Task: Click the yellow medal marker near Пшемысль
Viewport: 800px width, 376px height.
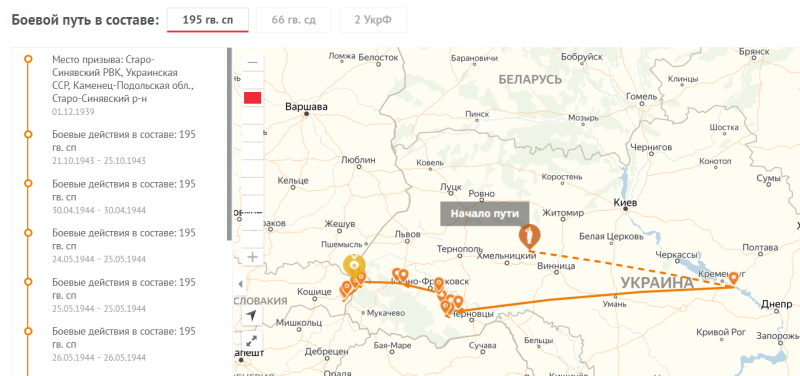Action: pos(354,265)
